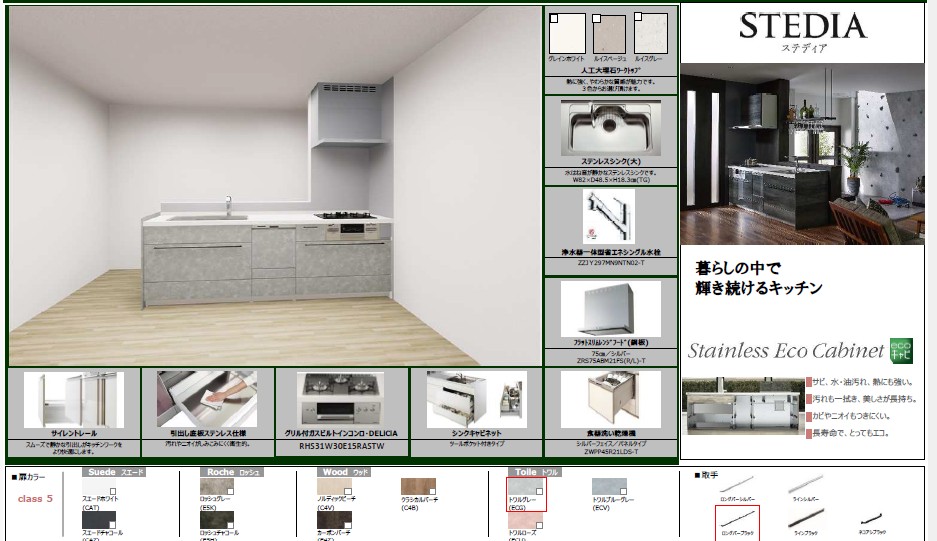Click the STEDIA brand title
Screen dimensions: 937x541
click(802, 26)
